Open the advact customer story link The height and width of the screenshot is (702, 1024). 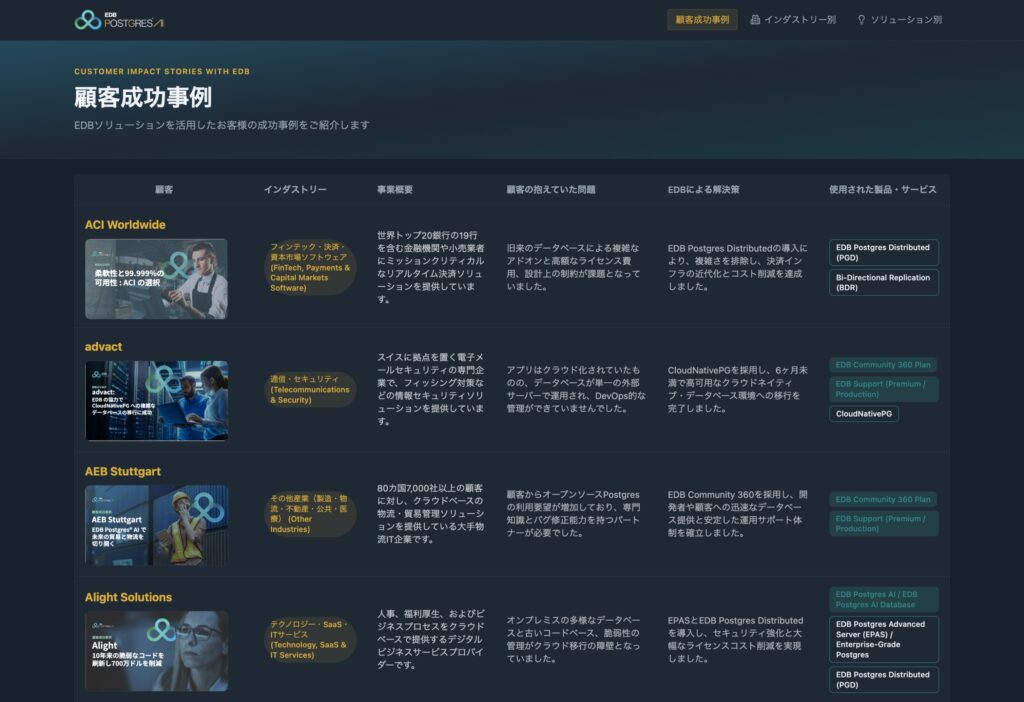pyautogui.click(x=103, y=347)
